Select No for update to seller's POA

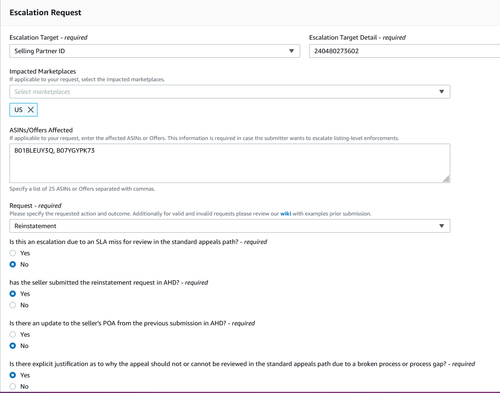13,346
